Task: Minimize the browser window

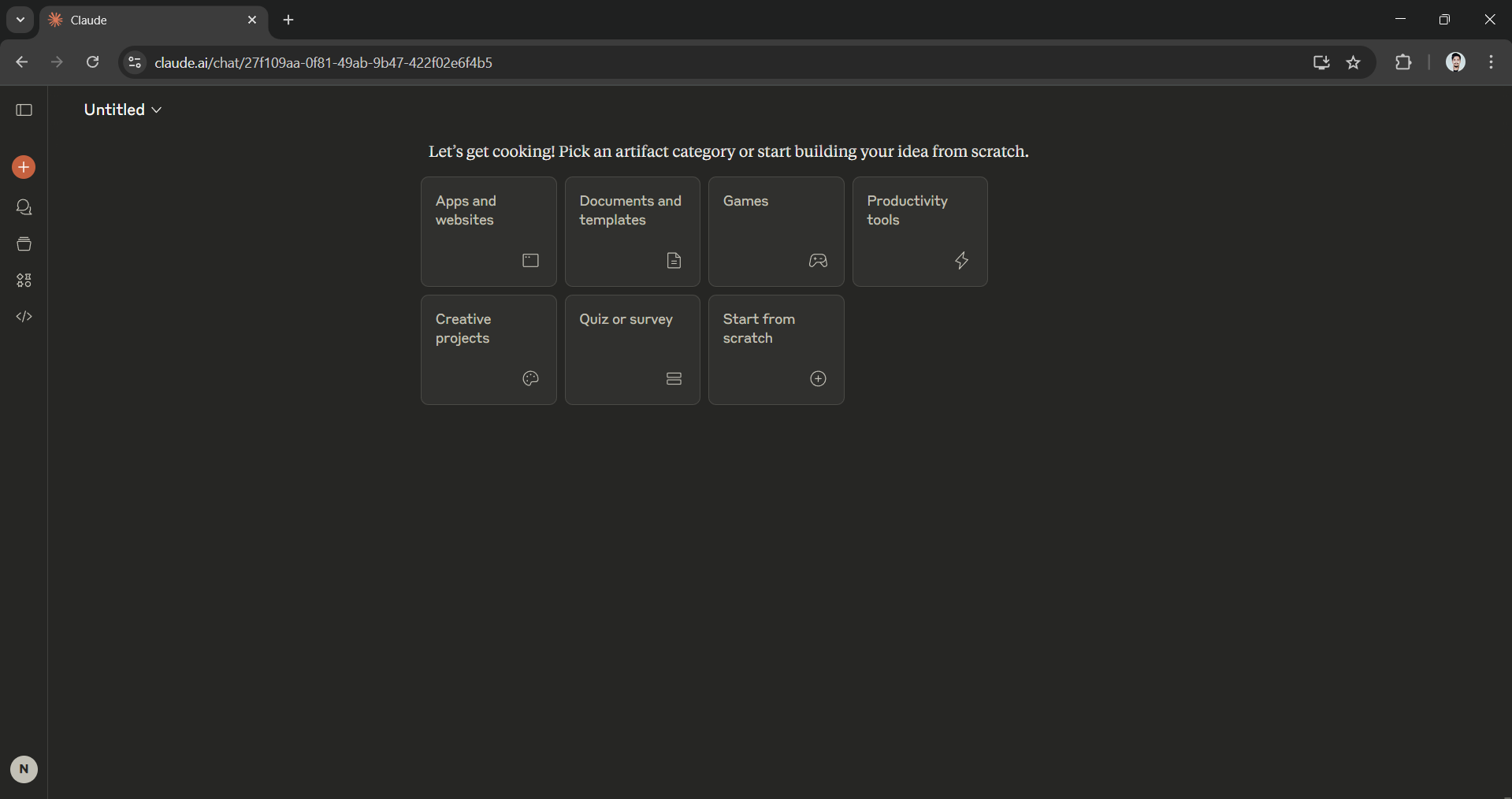Action: 1400,19
